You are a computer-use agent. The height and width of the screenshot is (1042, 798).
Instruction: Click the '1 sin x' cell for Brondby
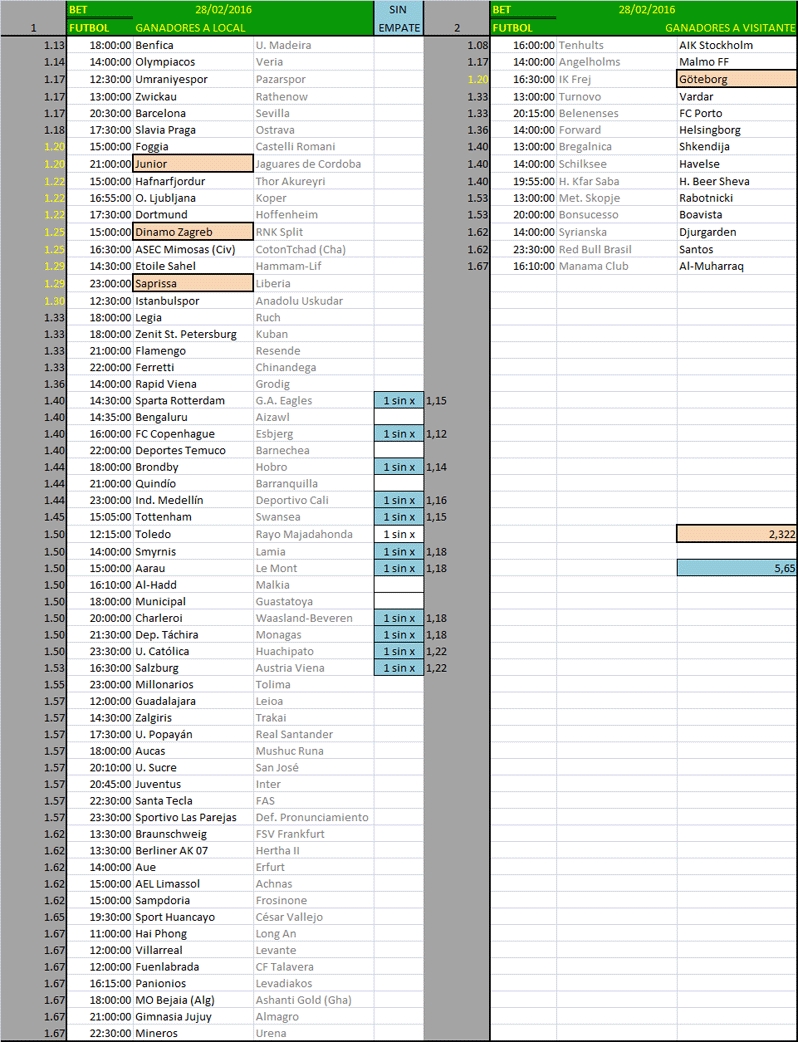(399, 467)
